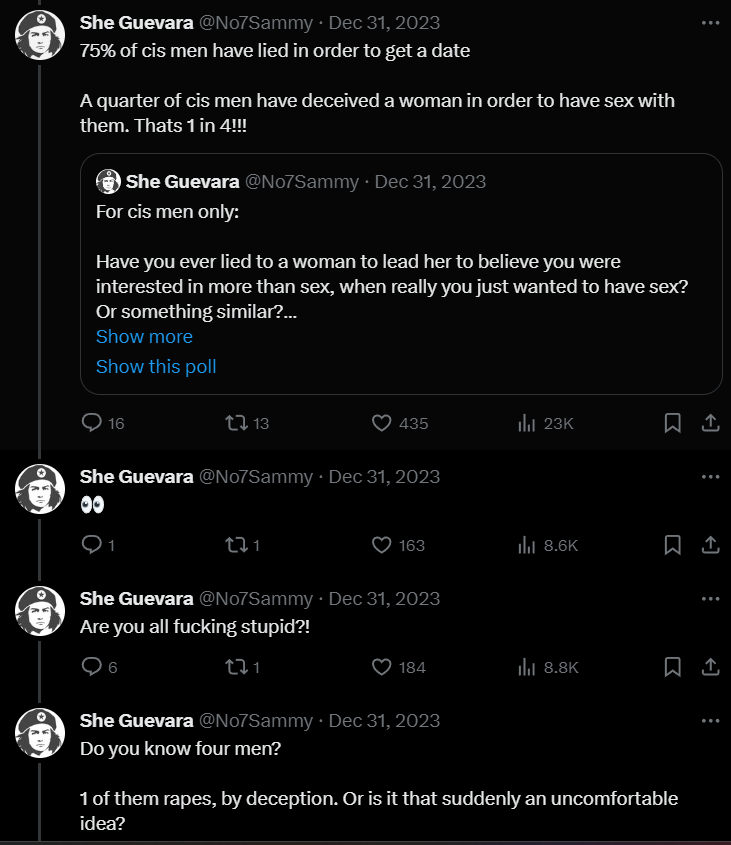Share the 'Are you all' tweet

coord(710,667)
